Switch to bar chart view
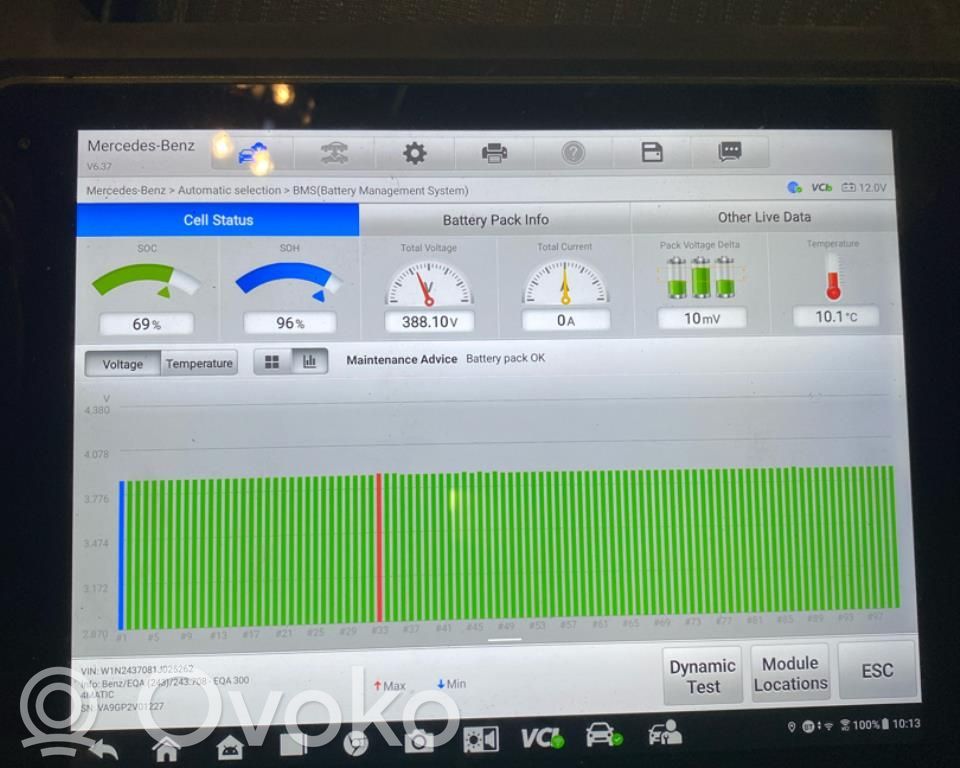960x768 pixels. coord(310,361)
